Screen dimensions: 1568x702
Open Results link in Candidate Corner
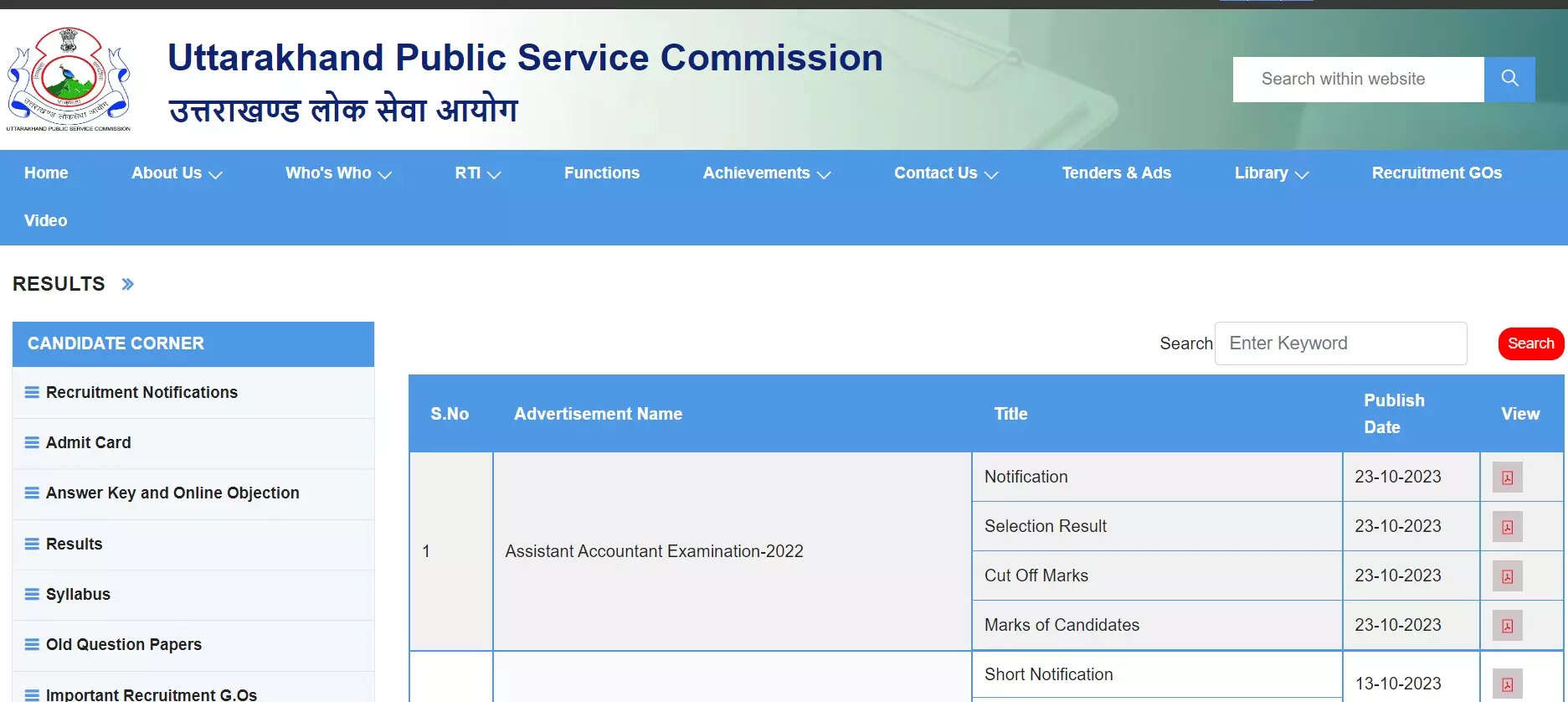[x=74, y=544]
